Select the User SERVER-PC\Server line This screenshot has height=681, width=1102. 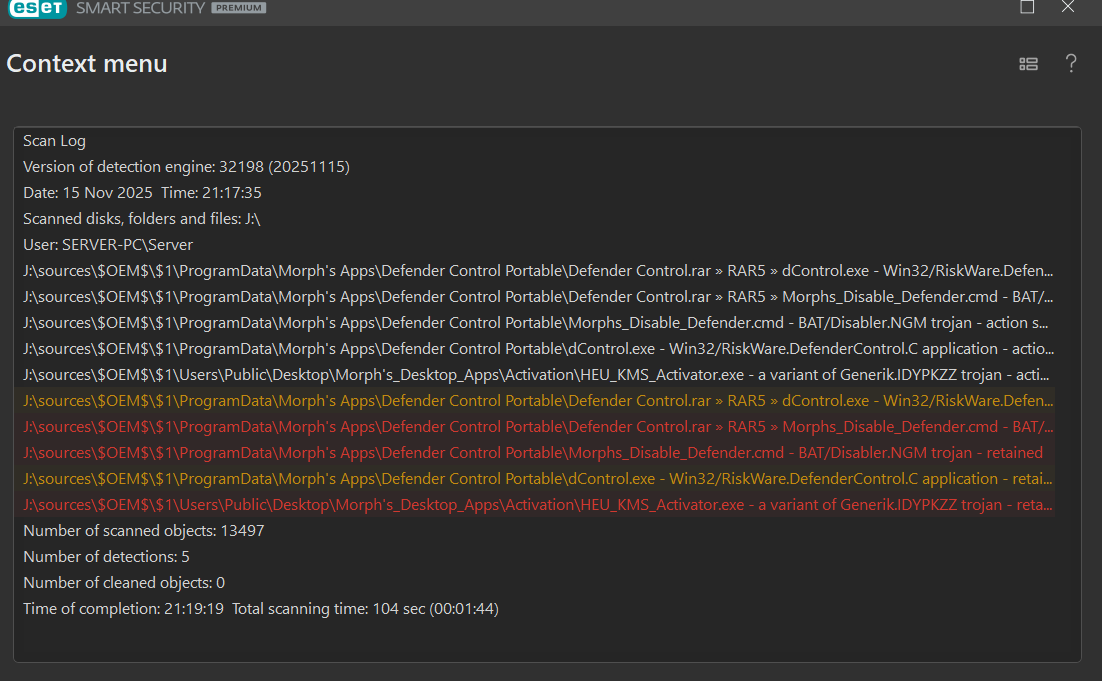108,244
